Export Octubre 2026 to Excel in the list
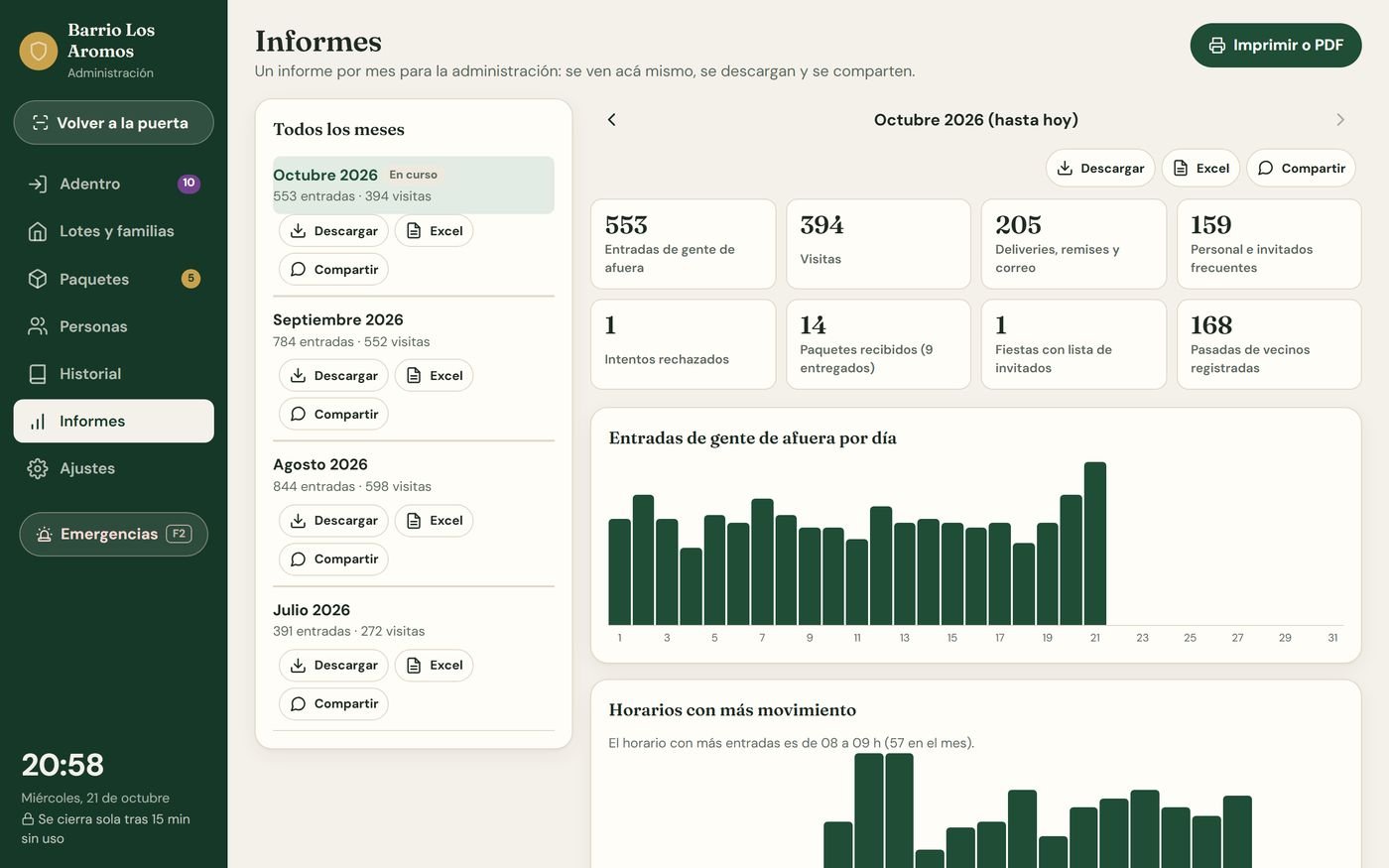This screenshot has width=1389, height=868. point(434,231)
